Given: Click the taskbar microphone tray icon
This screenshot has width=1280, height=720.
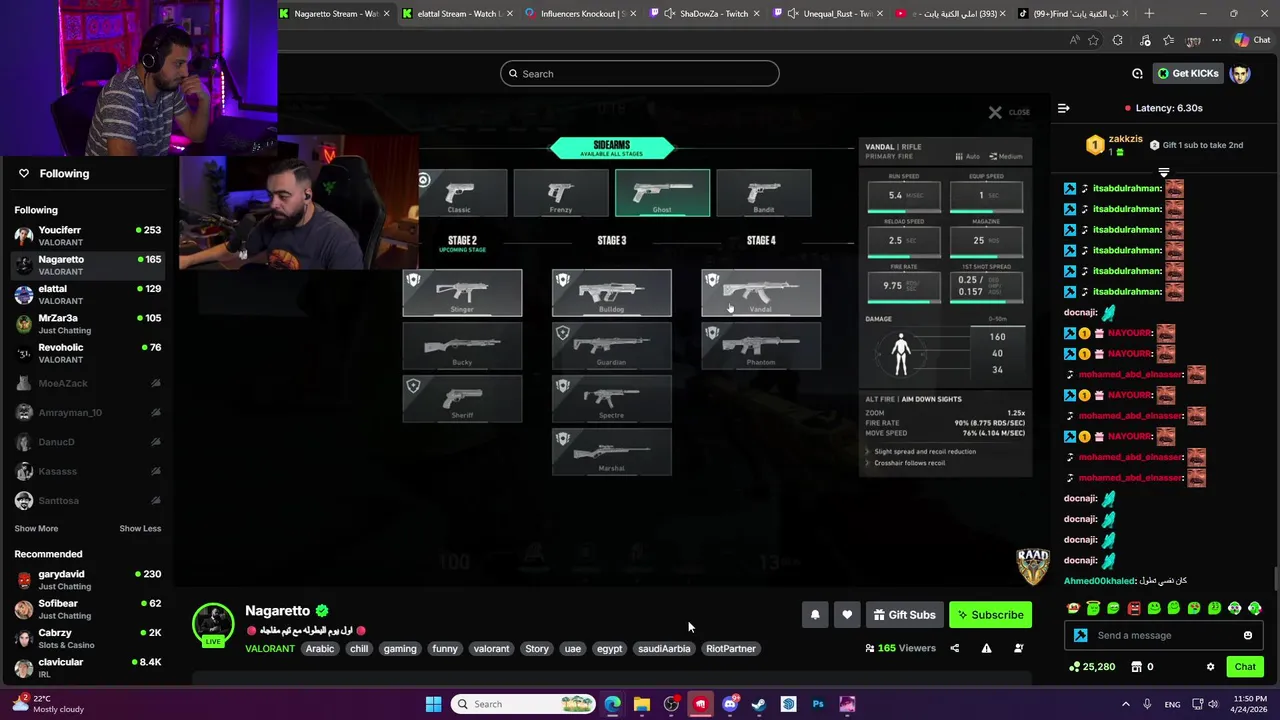Looking at the screenshot, I should coord(1147,704).
